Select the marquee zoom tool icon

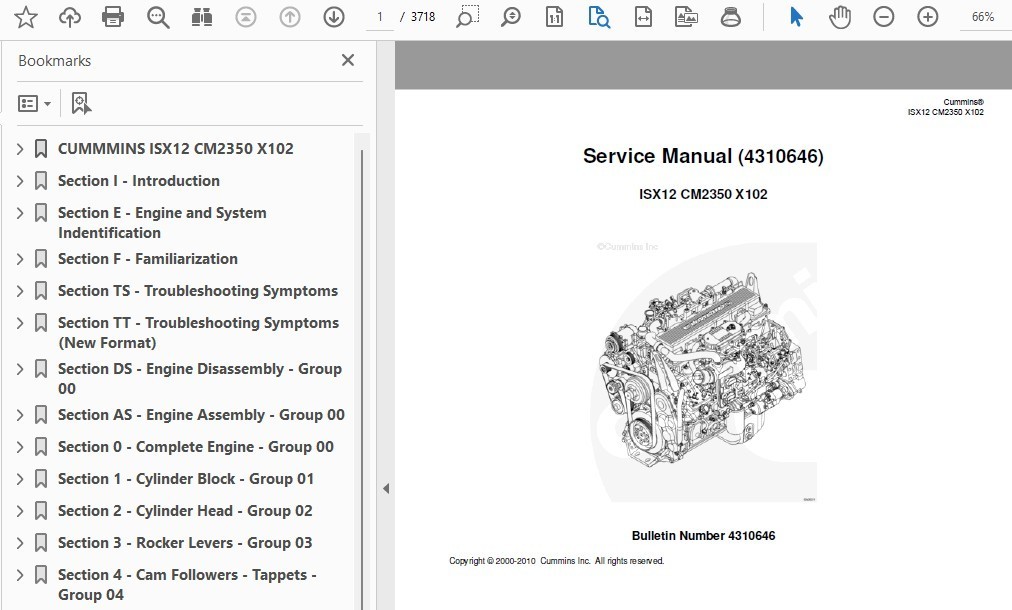coord(467,17)
